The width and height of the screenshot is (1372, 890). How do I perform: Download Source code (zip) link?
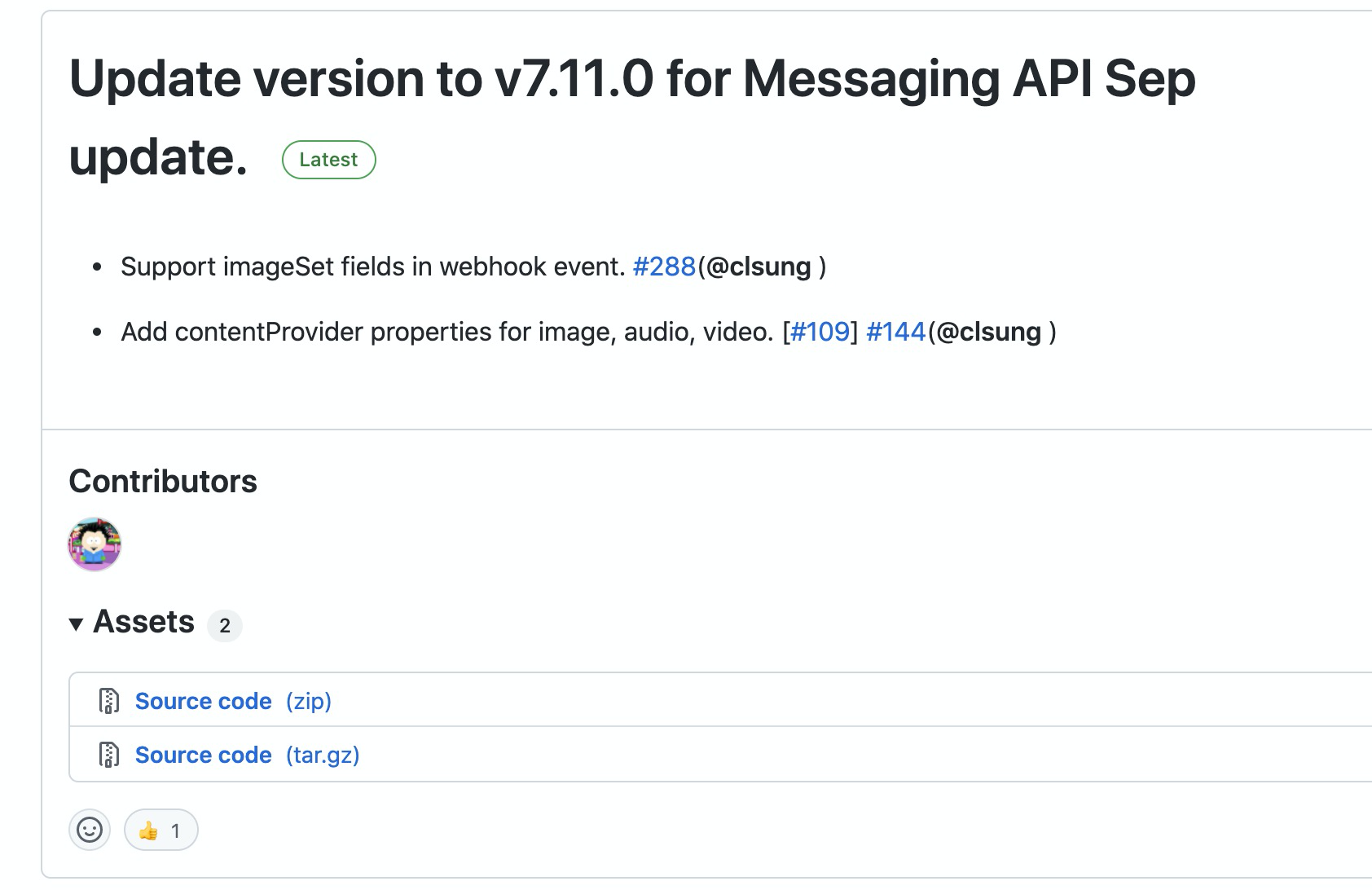pos(204,701)
